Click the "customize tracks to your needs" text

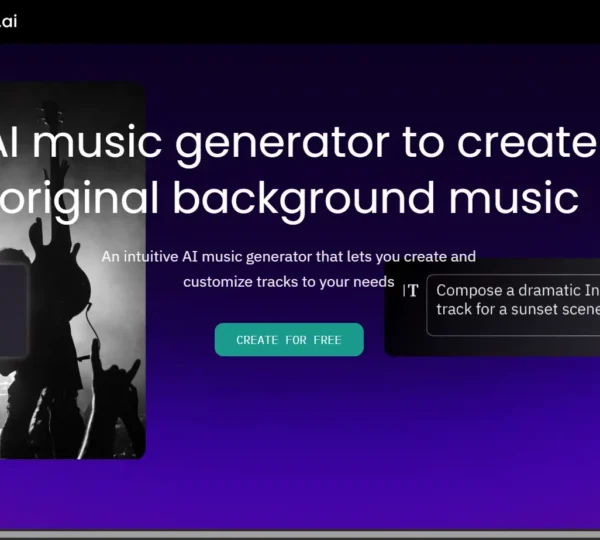[x=288, y=282]
